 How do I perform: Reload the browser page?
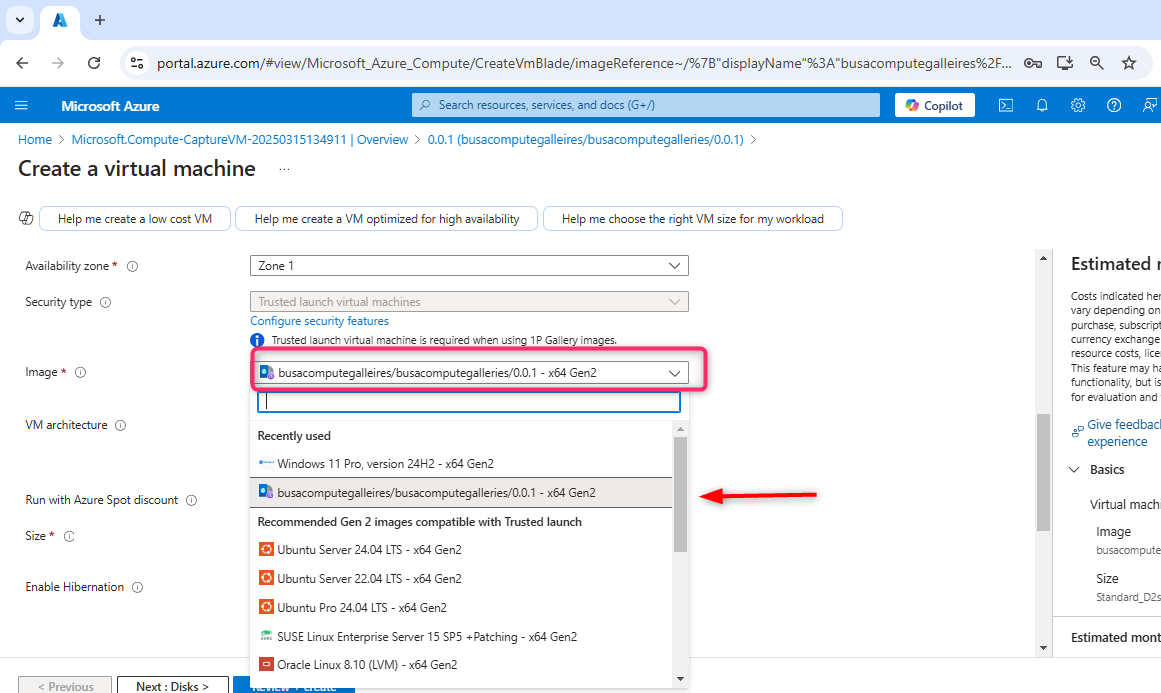[x=94, y=63]
